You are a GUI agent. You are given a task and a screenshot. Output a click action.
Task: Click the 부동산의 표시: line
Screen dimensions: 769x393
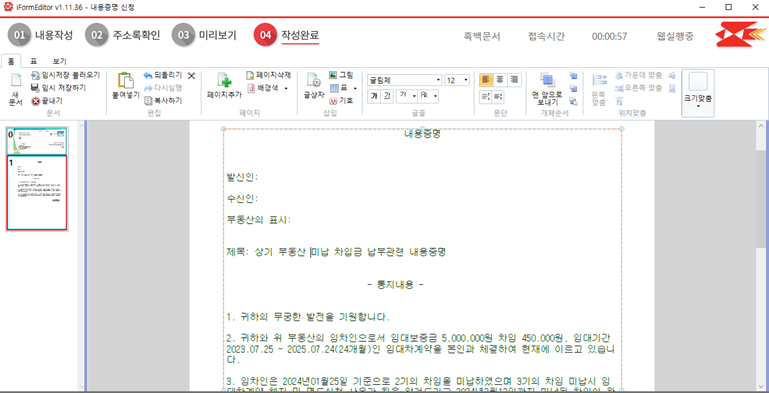click(259, 220)
